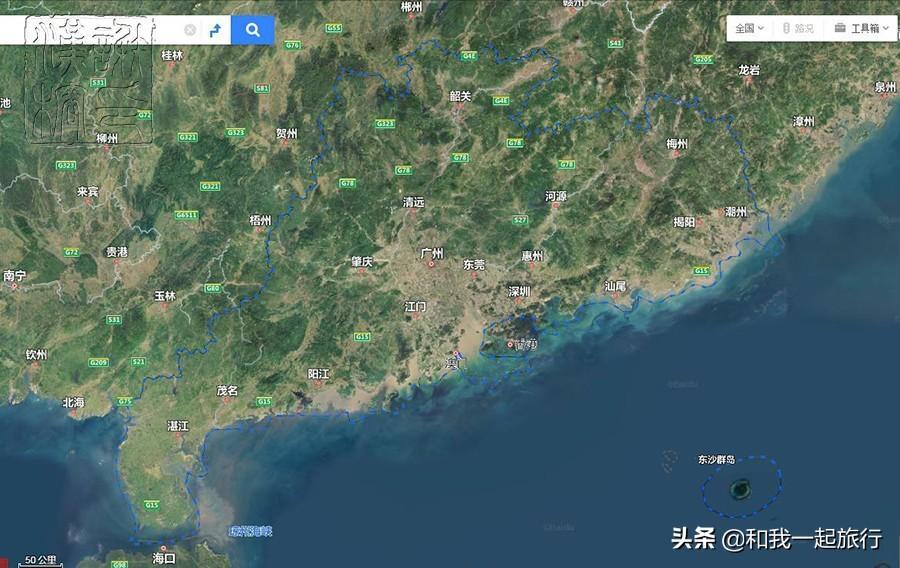The width and height of the screenshot is (900, 568).
Task: Click inside the map search input field
Action: [90, 30]
